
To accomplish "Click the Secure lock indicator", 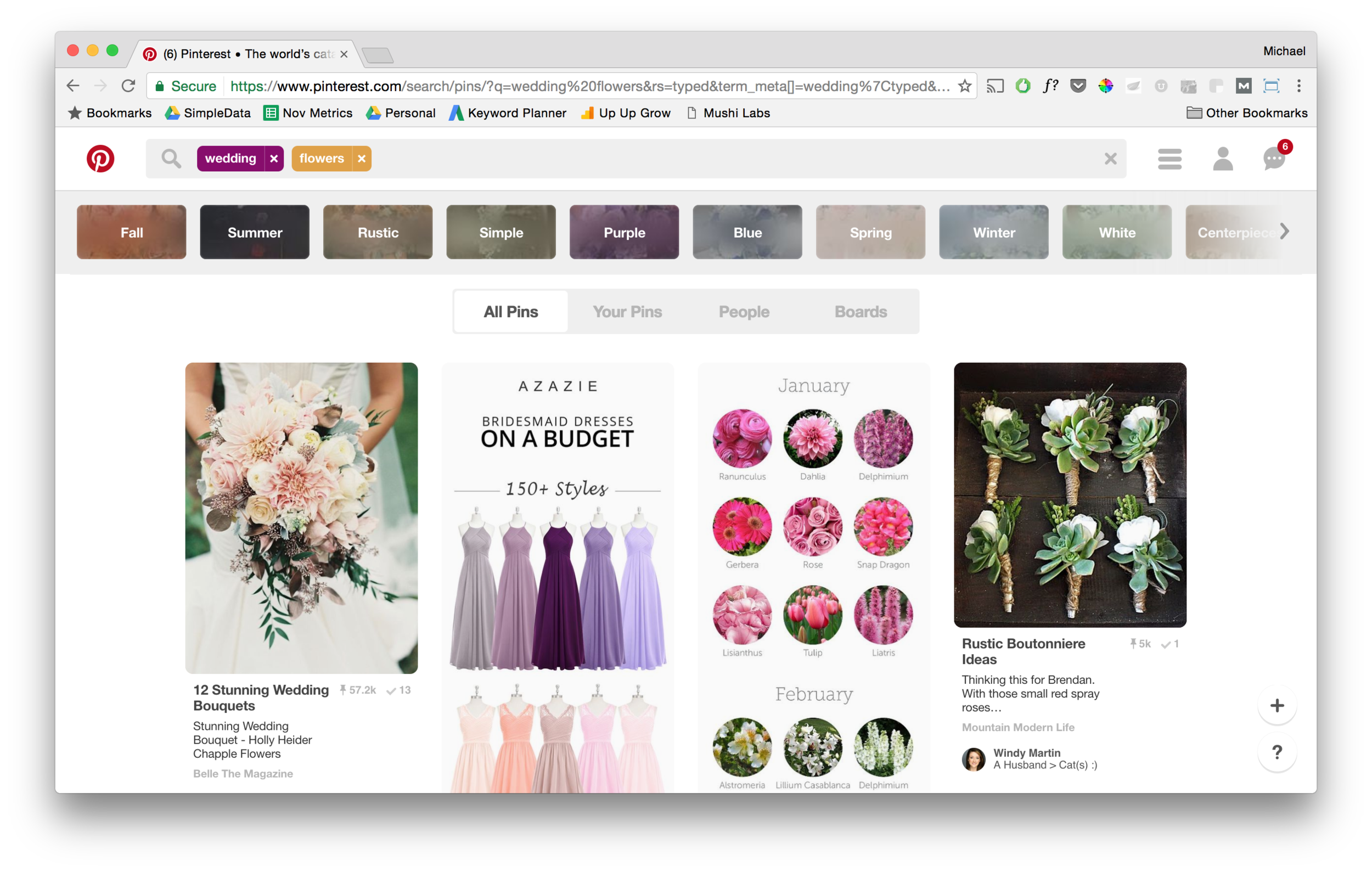I will coord(185,86).
